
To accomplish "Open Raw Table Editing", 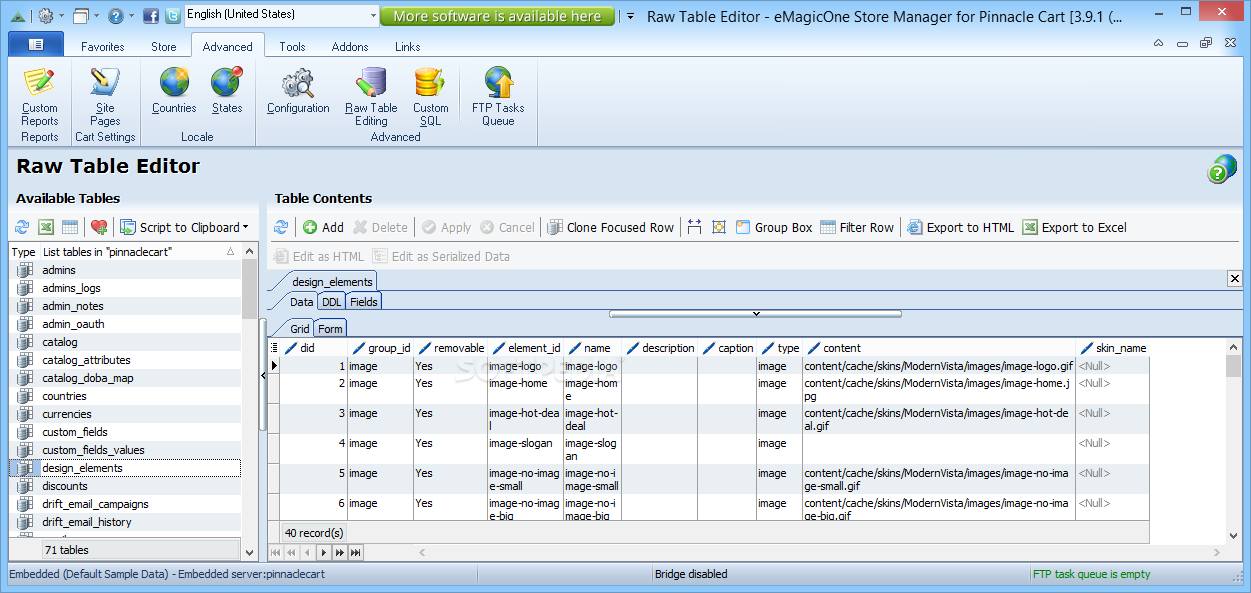I will pyautogui.click(x=371, y=97).
